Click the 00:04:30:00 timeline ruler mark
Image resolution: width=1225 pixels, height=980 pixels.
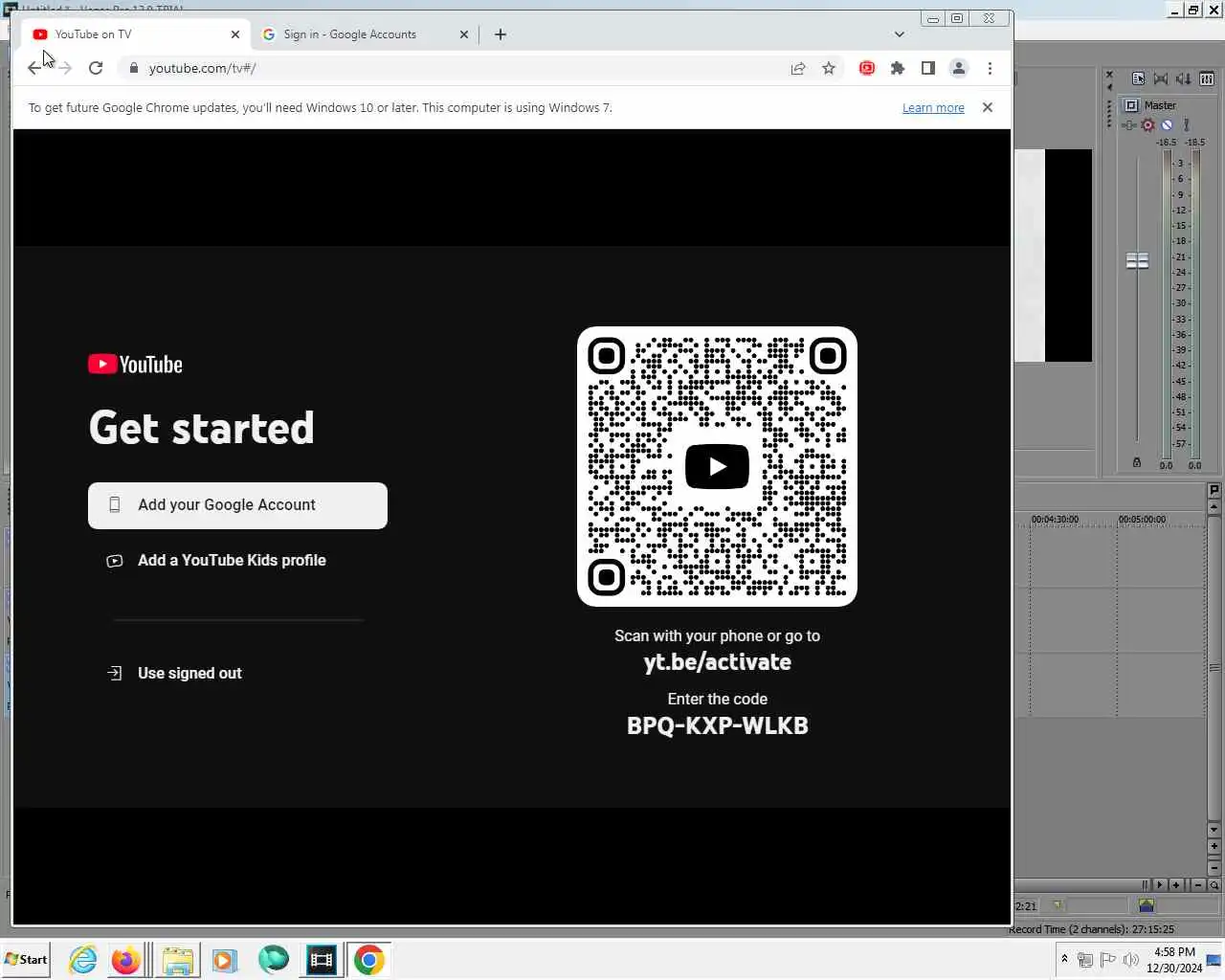click(x=1055, y=520)
